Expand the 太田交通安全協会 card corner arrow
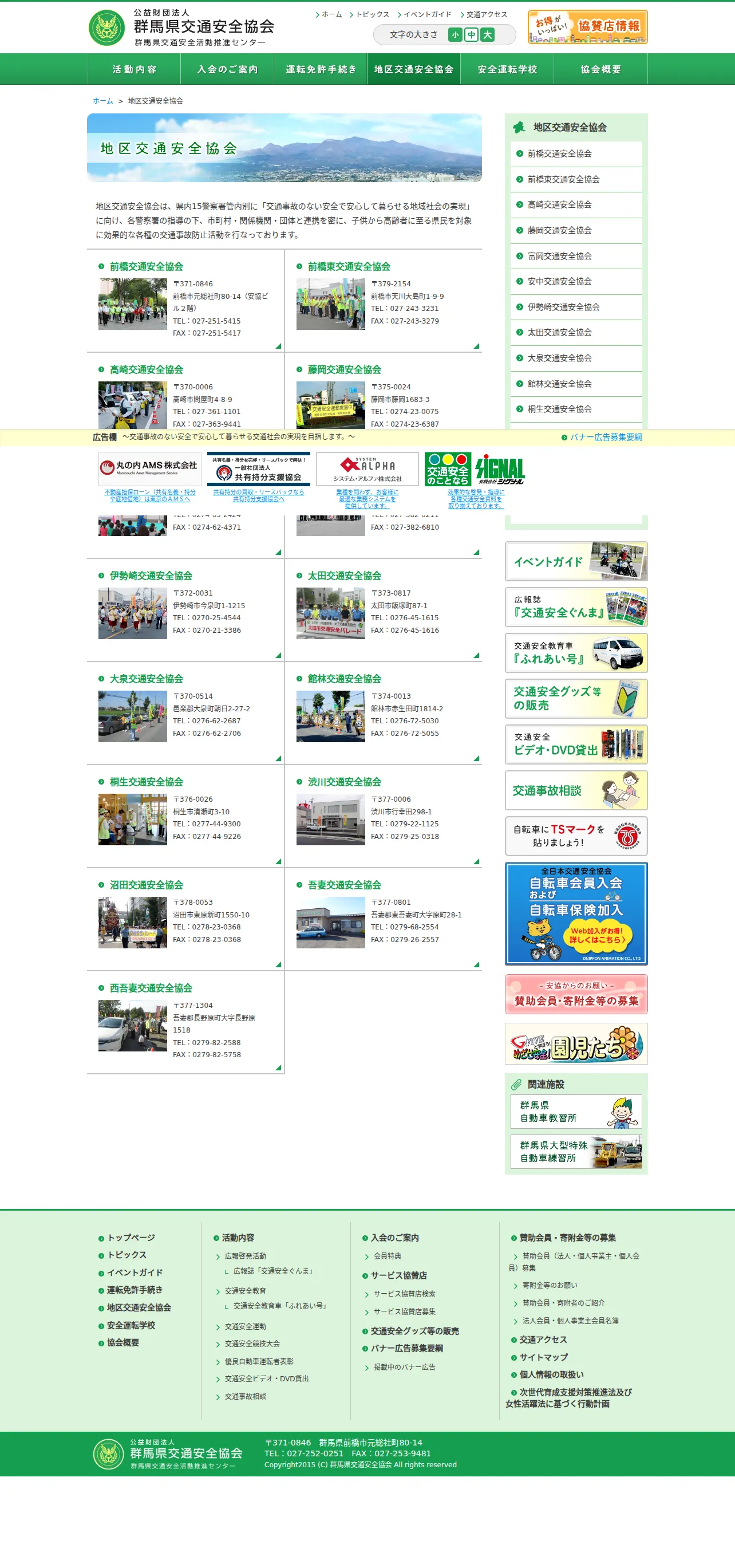The image size is (735, 1568). [476, 656]
